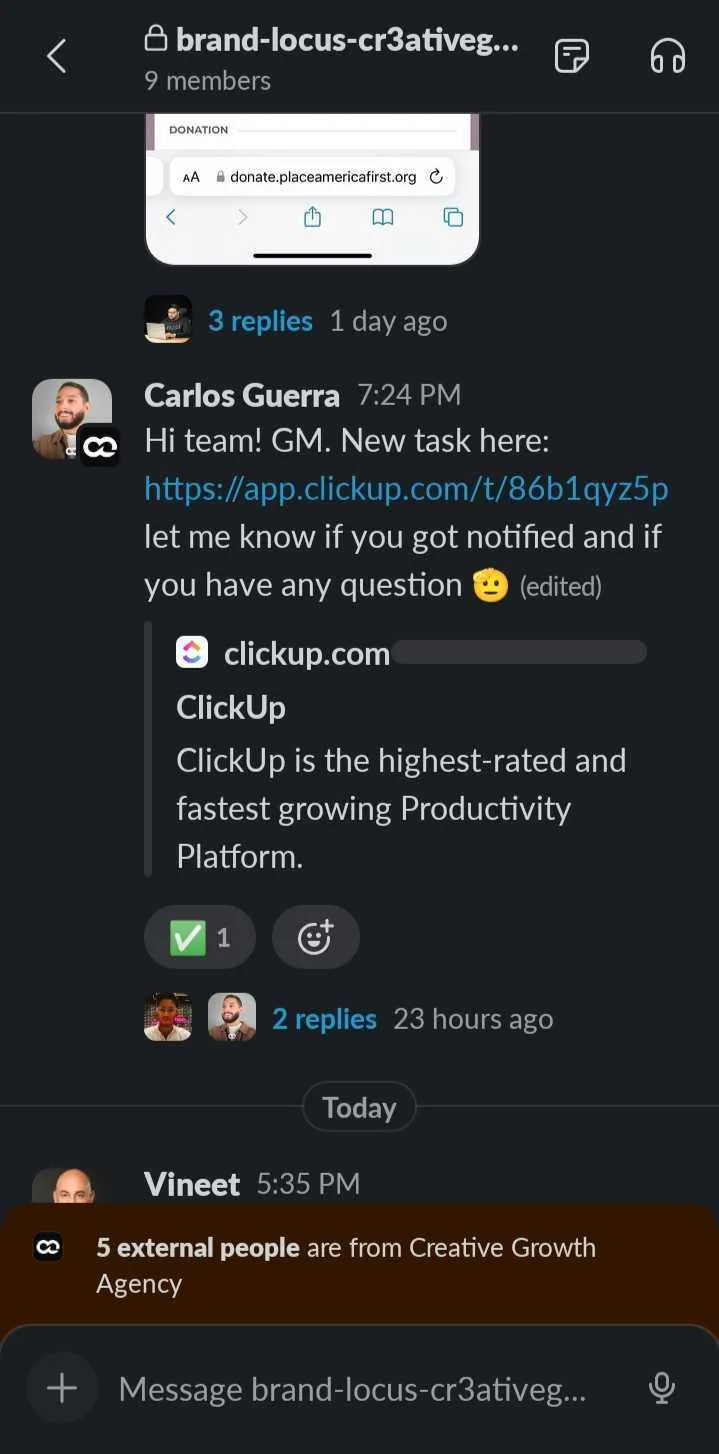Open the donation page screenshot image

click(x=312, y=189)
